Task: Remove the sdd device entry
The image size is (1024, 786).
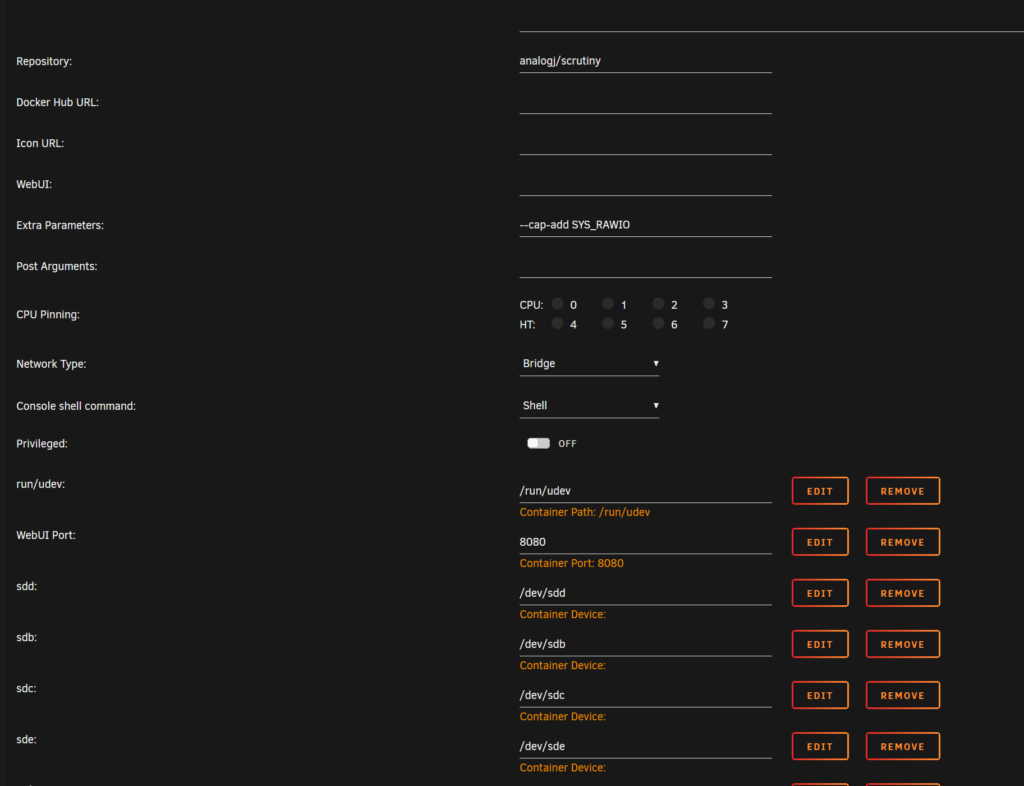Action: tap(903, 593)
